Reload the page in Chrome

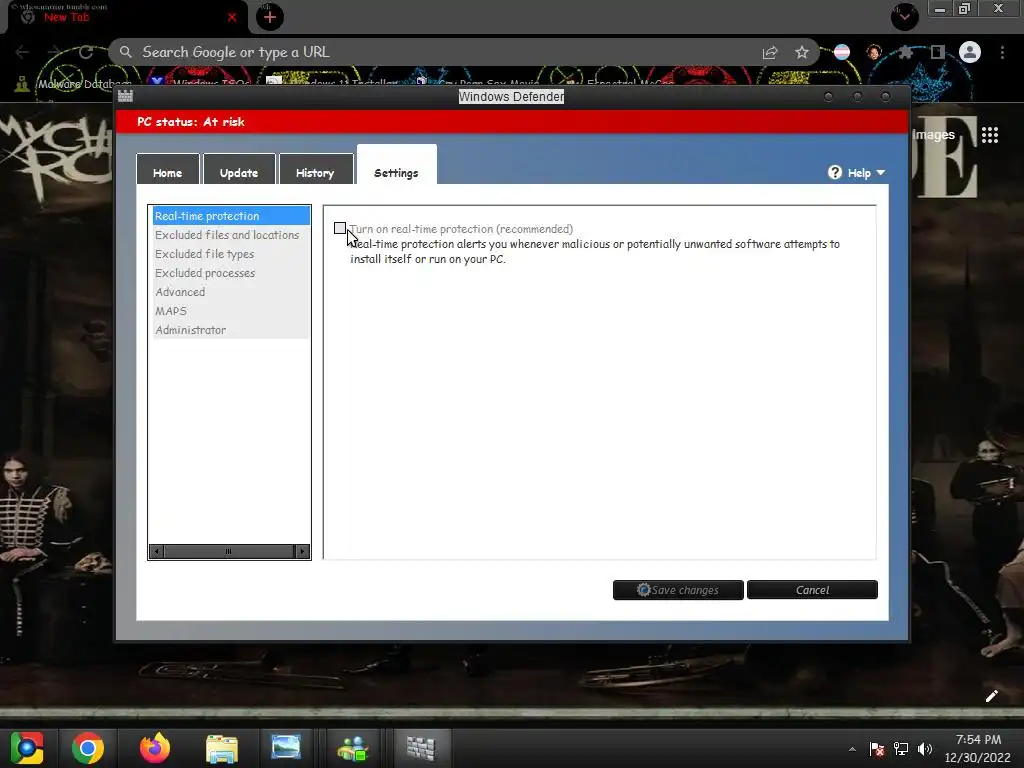[x=86, y=52]
